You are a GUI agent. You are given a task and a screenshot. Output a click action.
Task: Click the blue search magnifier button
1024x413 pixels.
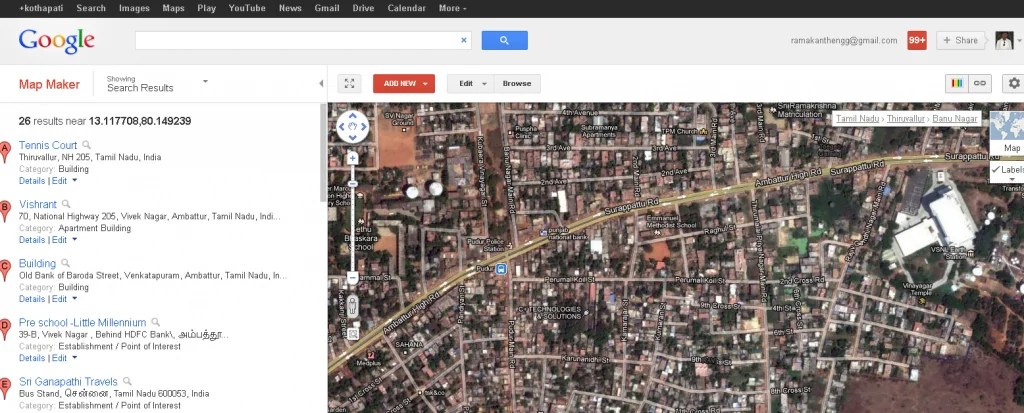[504, 41]
